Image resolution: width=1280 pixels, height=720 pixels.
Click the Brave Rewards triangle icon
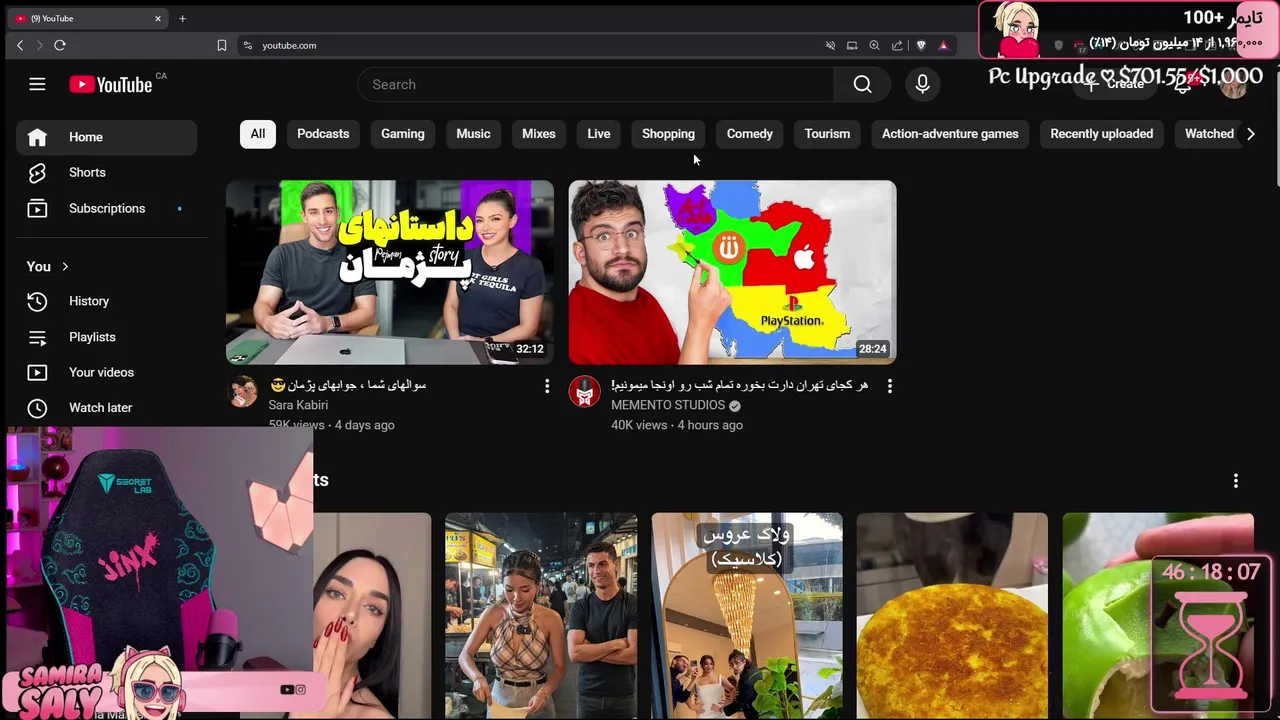click(943, 45)
